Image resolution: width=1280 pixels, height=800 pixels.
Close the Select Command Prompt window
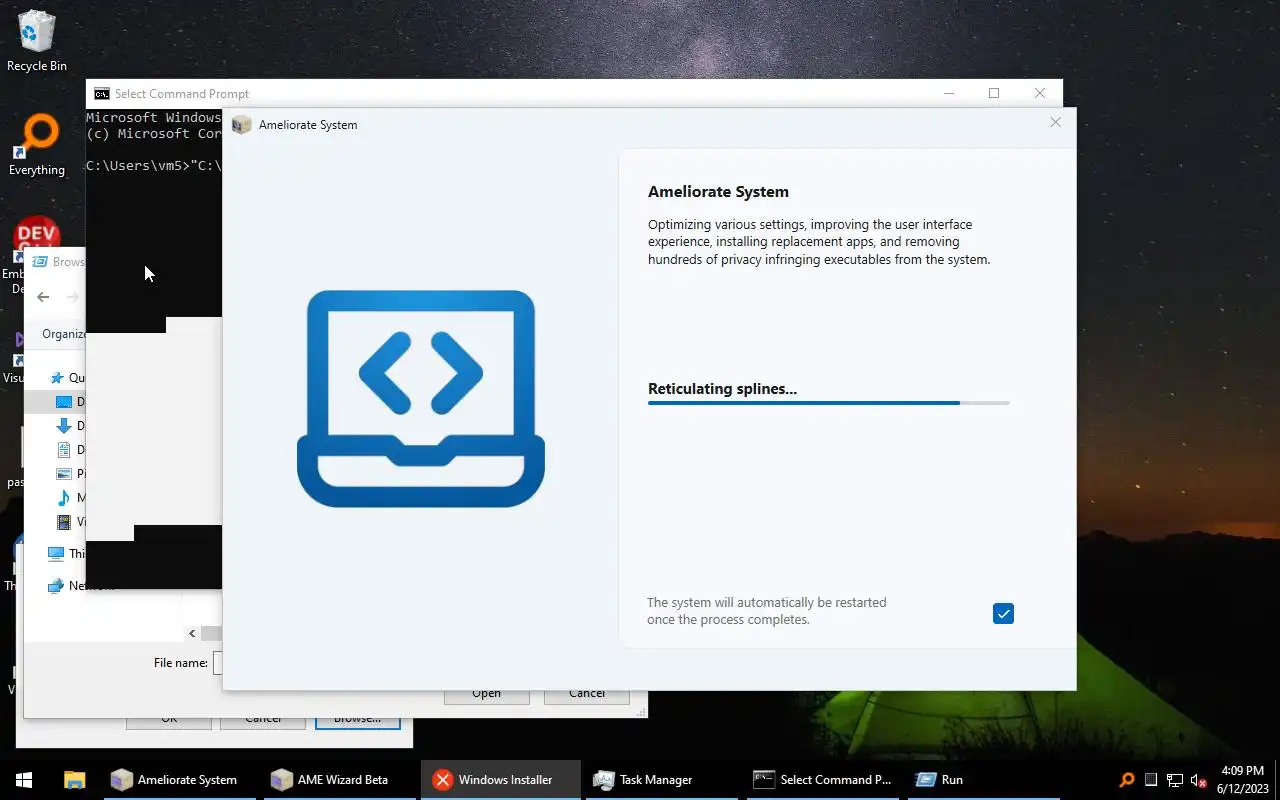pyautogui.click(x=1040, y=93)
